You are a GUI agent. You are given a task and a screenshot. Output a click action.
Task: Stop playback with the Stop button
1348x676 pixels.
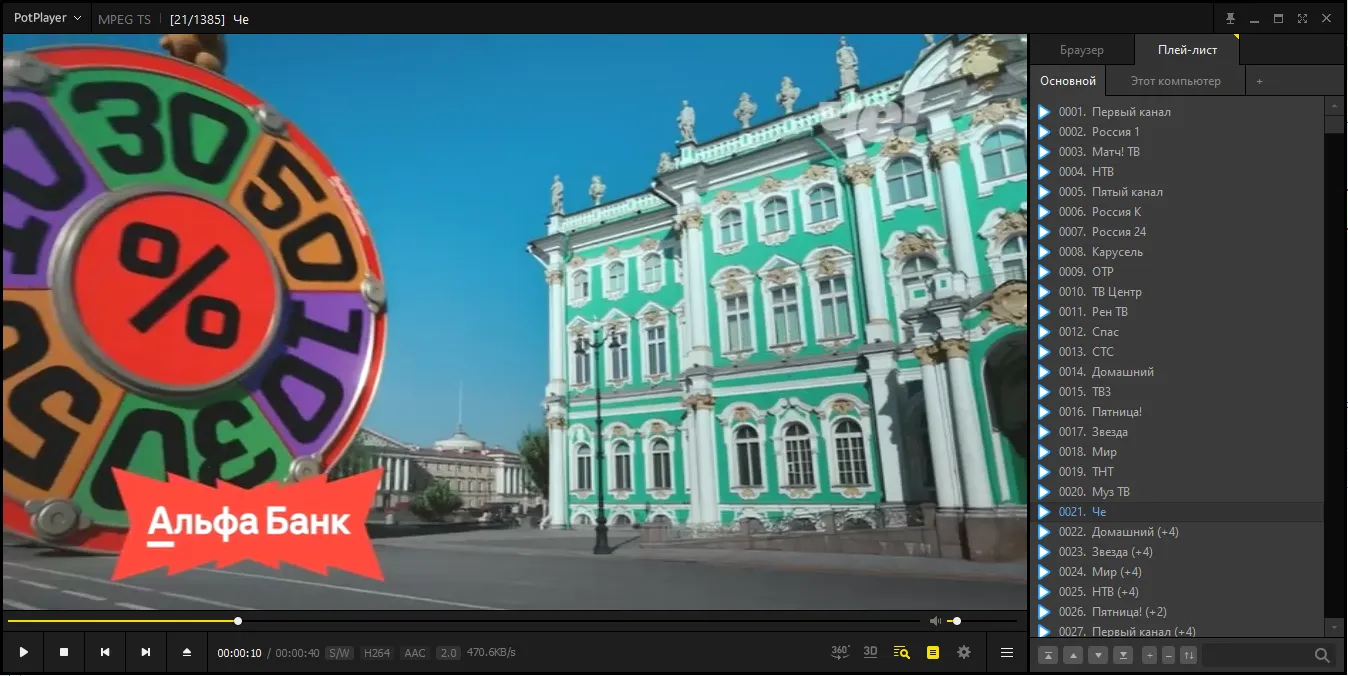click(x=64, y=652)
